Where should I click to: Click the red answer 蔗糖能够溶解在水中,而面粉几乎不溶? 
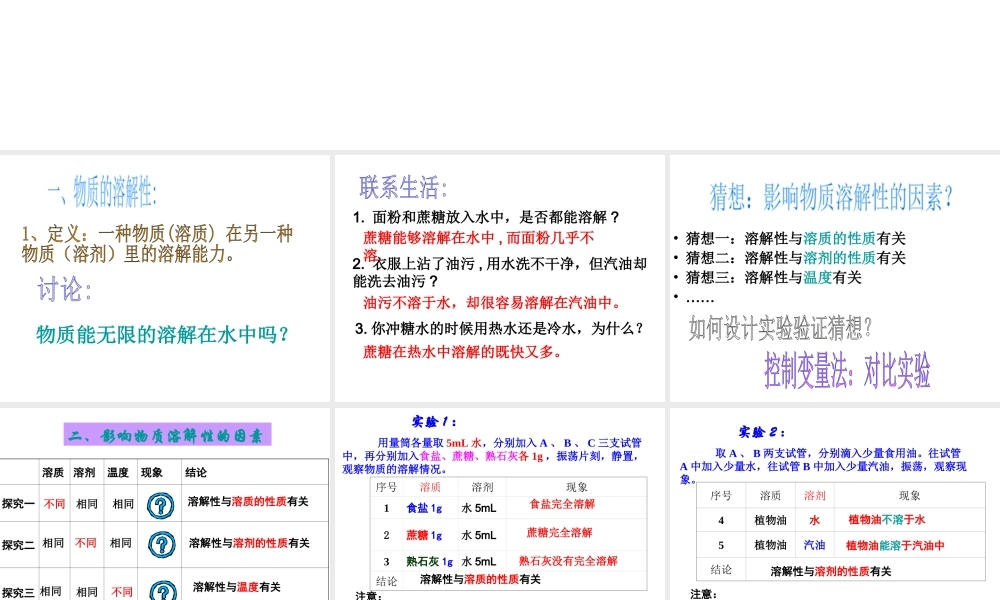pos(478,245)
